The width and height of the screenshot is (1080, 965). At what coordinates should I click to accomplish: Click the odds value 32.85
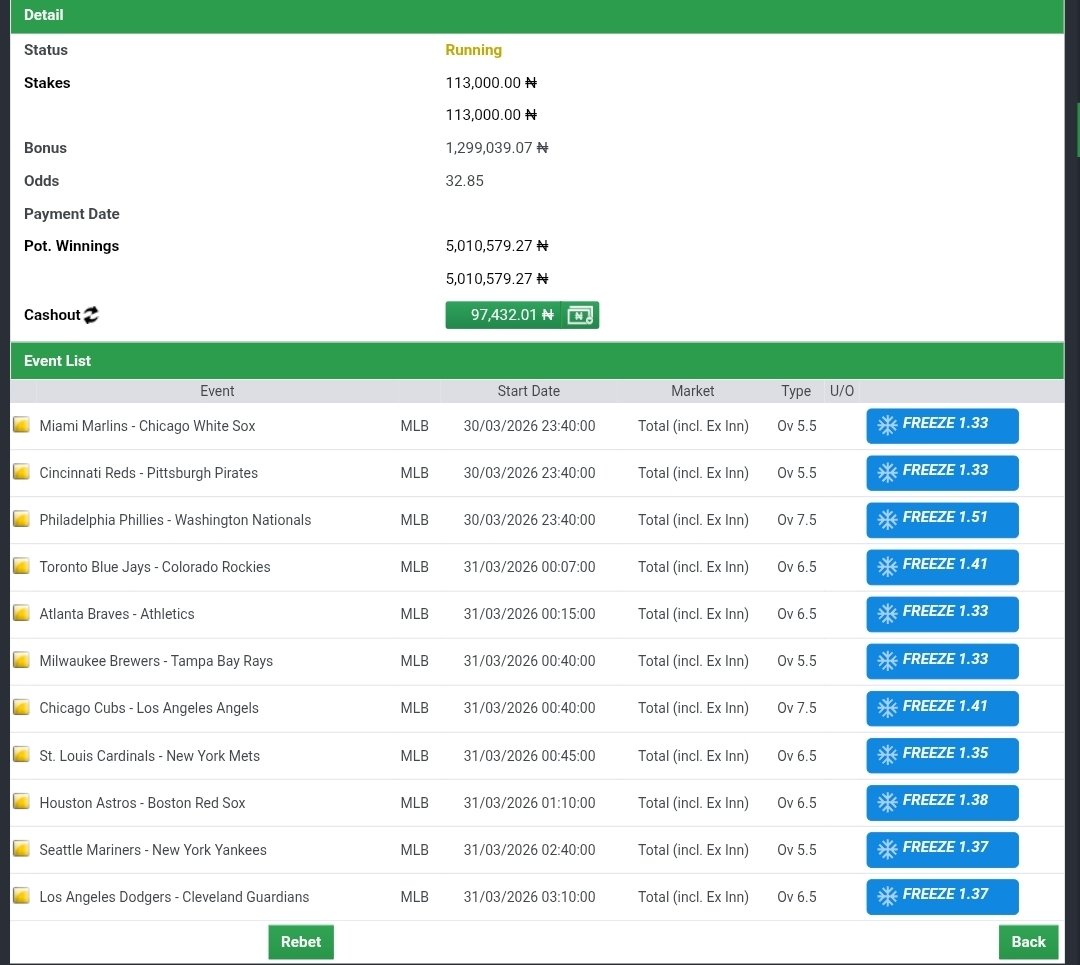click(x=464, y=180)
